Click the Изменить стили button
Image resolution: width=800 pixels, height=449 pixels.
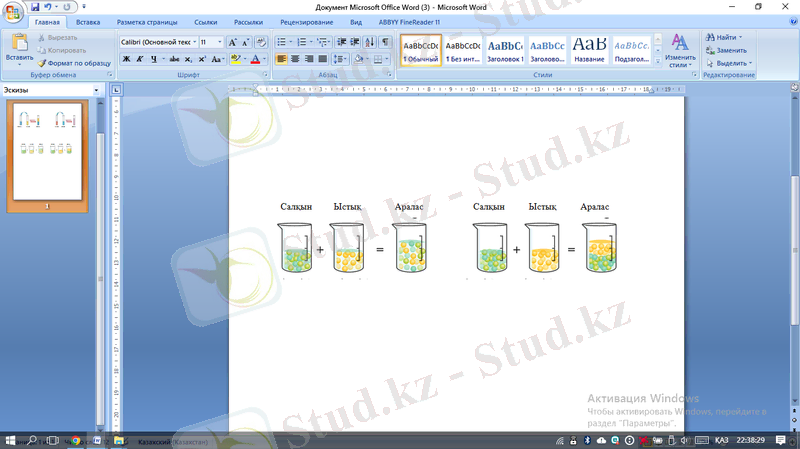[680, 50]
